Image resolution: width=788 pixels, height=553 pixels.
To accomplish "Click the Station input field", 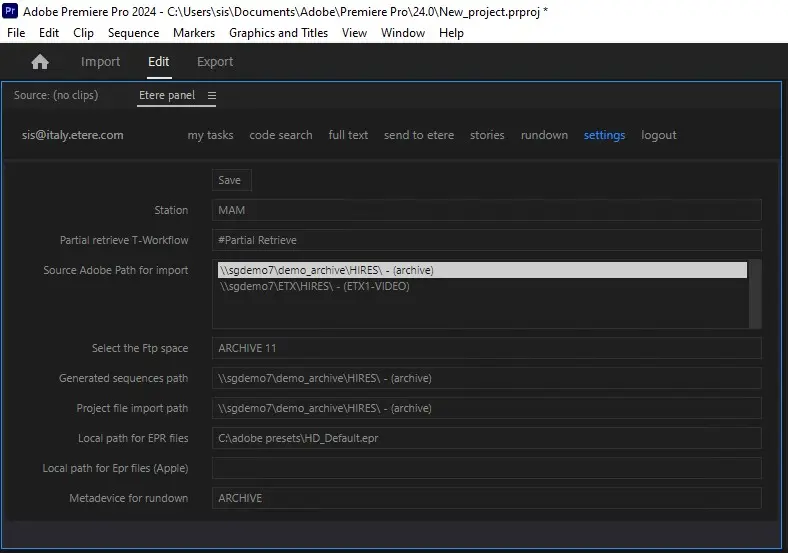I will [486, 210].
